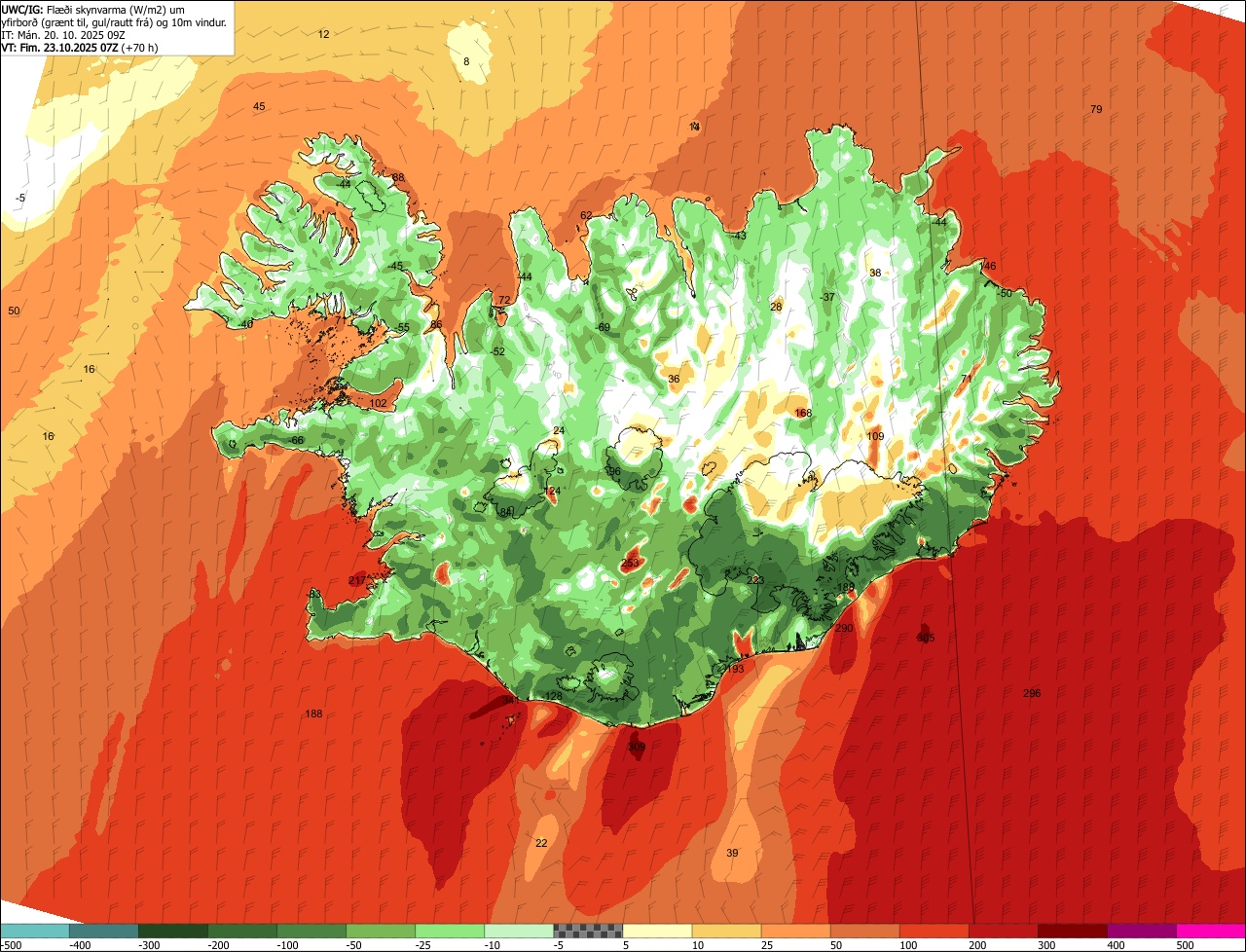Click the map value 109
Viewport: 1246px width, 952px height.
tap(875, 436)
